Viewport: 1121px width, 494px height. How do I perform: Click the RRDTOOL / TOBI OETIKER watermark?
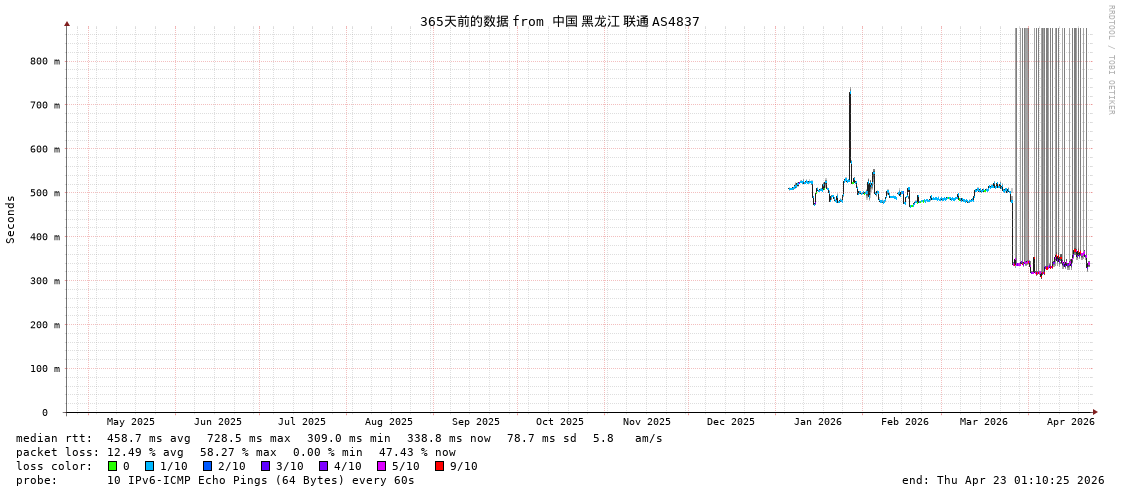[1110, 60]
